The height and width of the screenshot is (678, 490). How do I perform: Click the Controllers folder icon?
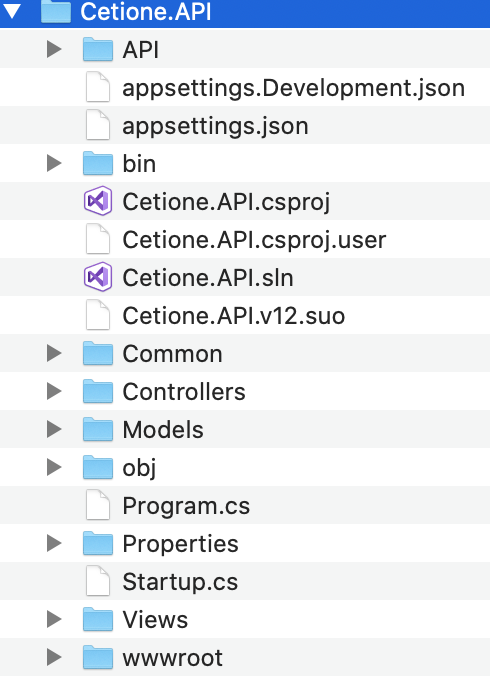[x=98, y=391]
